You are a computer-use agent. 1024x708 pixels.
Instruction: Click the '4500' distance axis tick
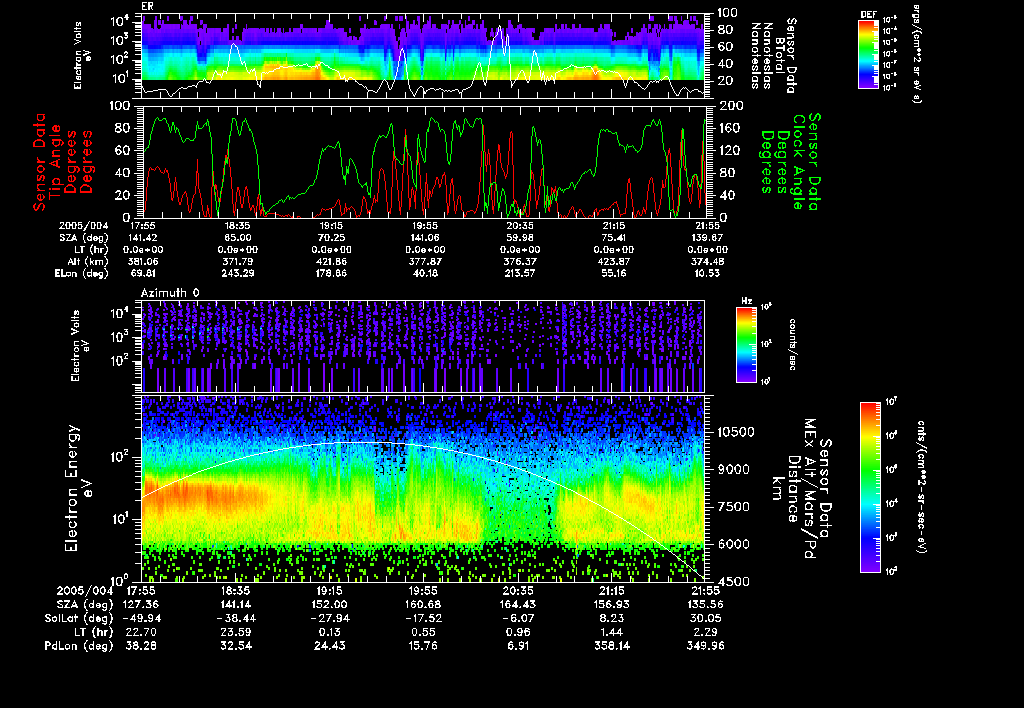pyautogui.click(x=731, y=581)
